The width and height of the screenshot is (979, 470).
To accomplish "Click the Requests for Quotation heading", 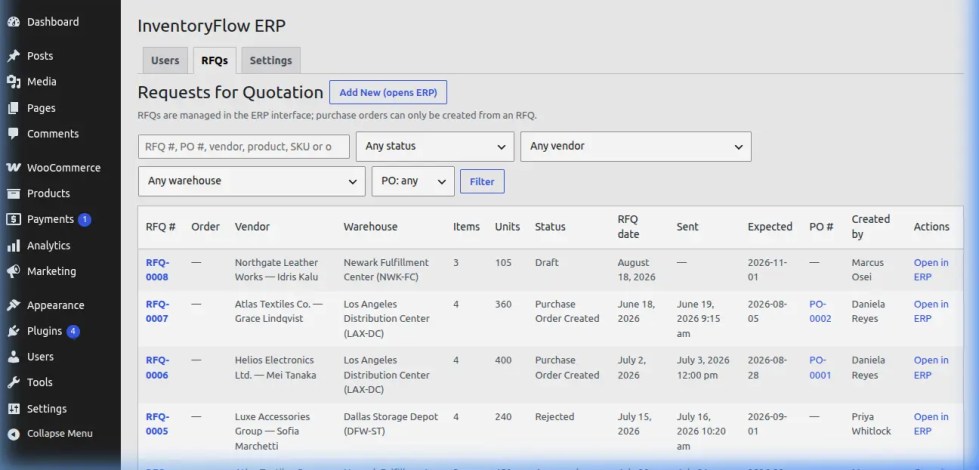I will [x=230, y=92].
